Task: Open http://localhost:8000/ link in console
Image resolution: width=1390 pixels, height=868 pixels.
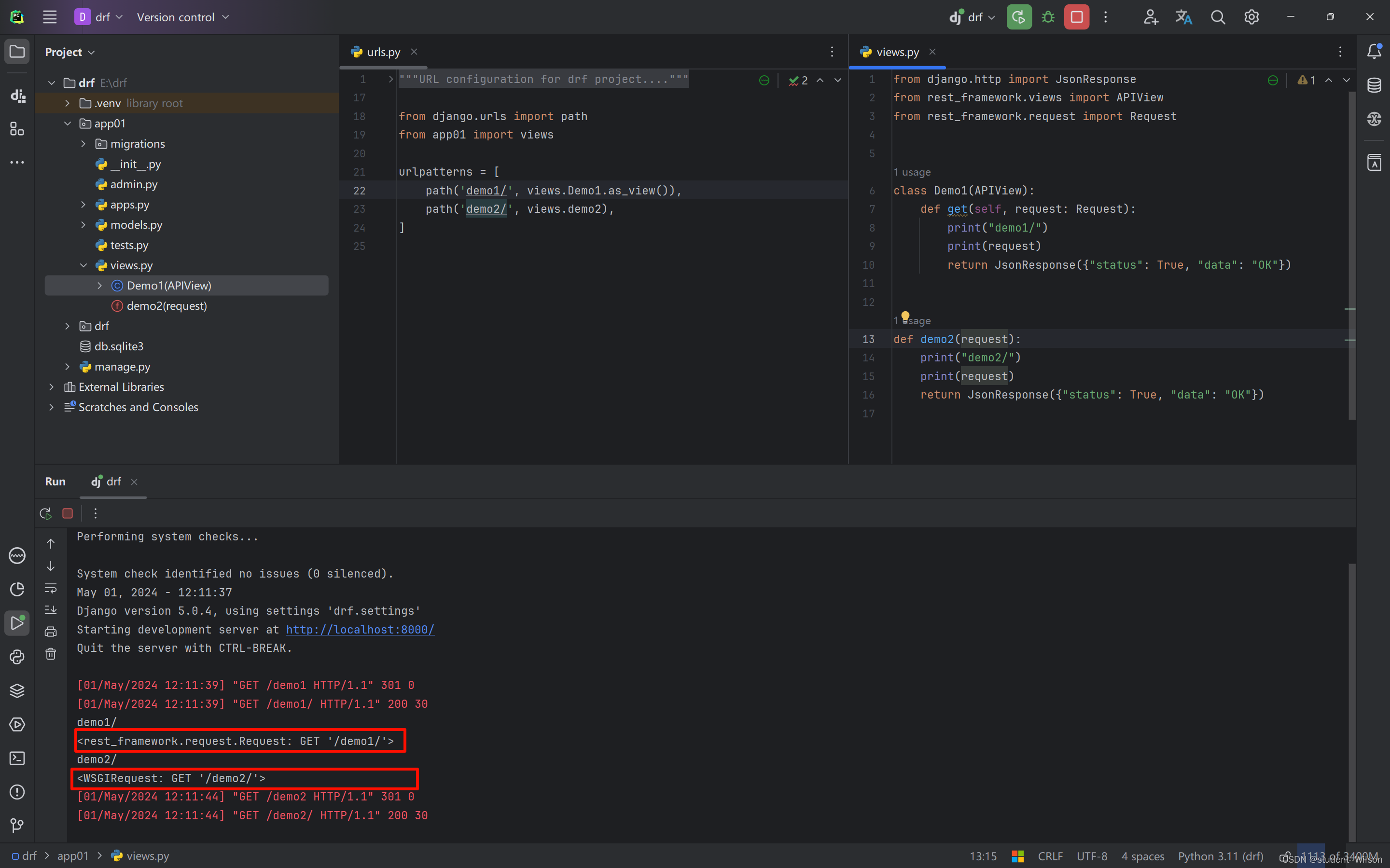Action: 360,630
